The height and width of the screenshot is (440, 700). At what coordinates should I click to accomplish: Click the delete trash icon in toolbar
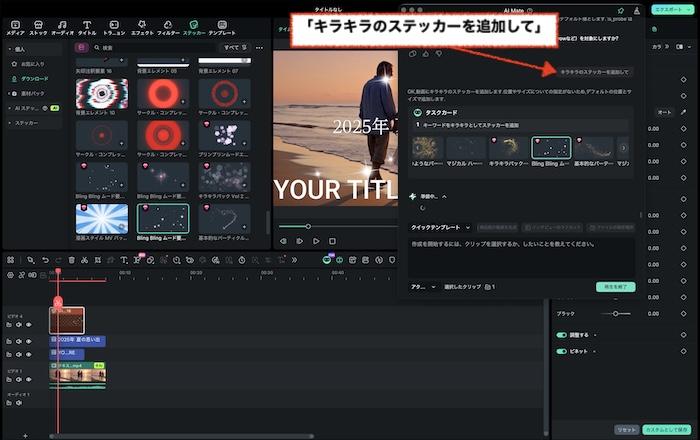coord(71,260)
